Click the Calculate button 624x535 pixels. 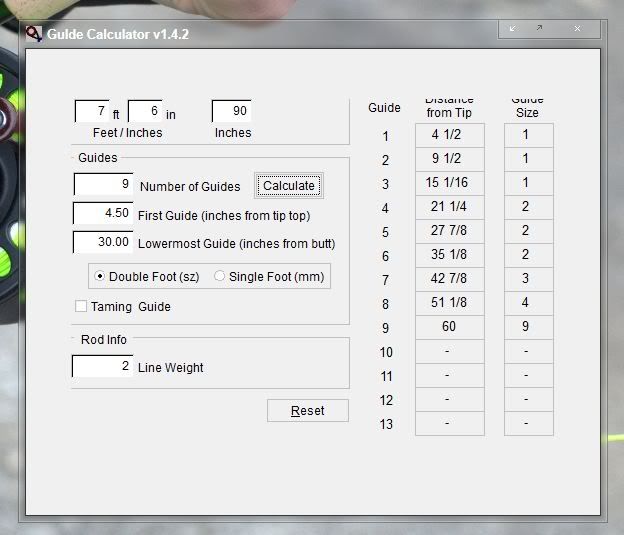pyautogui.click(x=289, y=185)
